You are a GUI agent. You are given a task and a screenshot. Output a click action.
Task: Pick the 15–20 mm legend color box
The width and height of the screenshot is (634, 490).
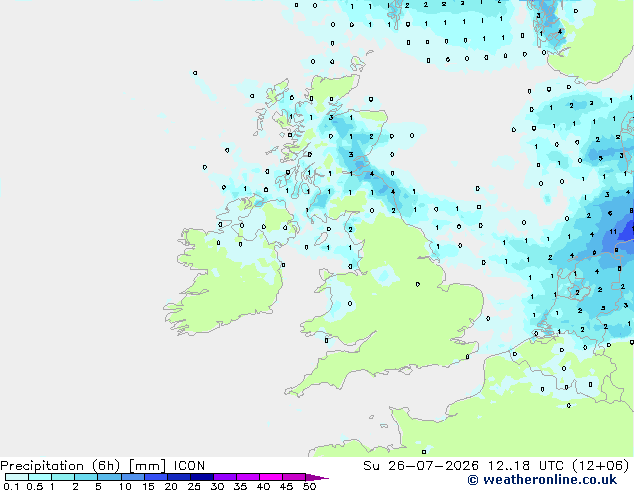155,477
